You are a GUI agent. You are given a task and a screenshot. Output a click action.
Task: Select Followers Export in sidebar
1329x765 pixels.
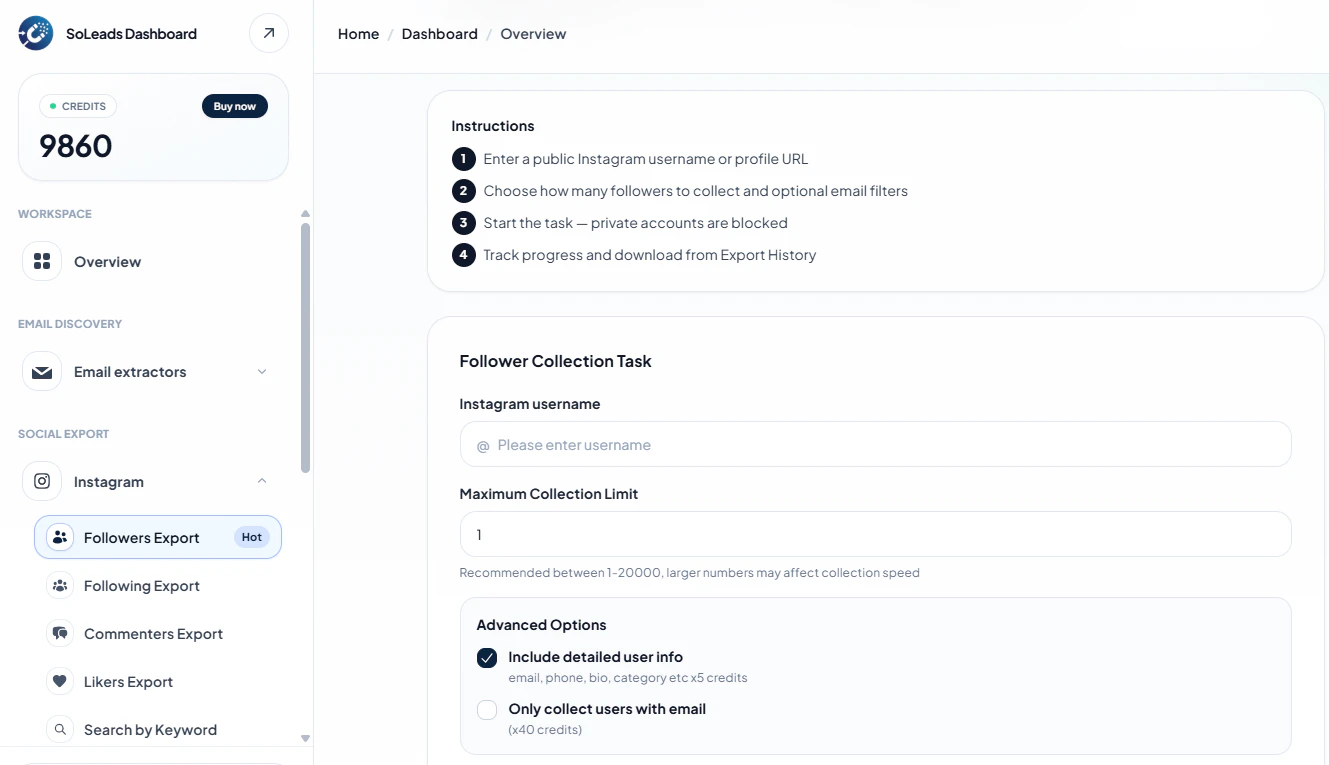158,537
